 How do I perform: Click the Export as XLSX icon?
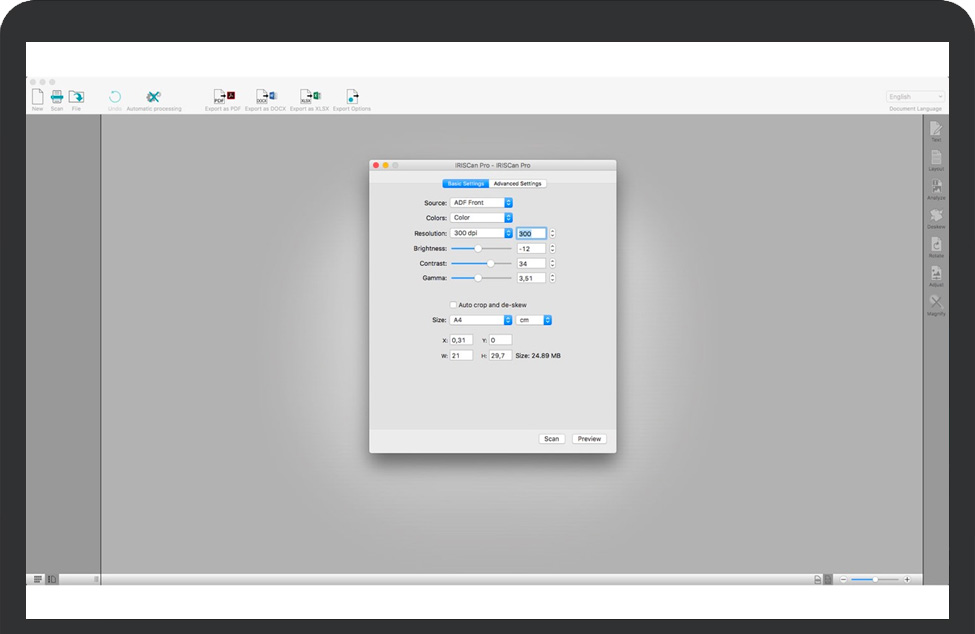click(x=309, y=97)
